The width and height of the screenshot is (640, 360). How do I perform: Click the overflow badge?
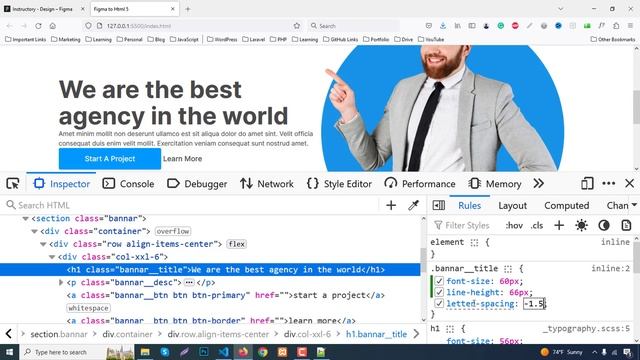pos(173,231)
